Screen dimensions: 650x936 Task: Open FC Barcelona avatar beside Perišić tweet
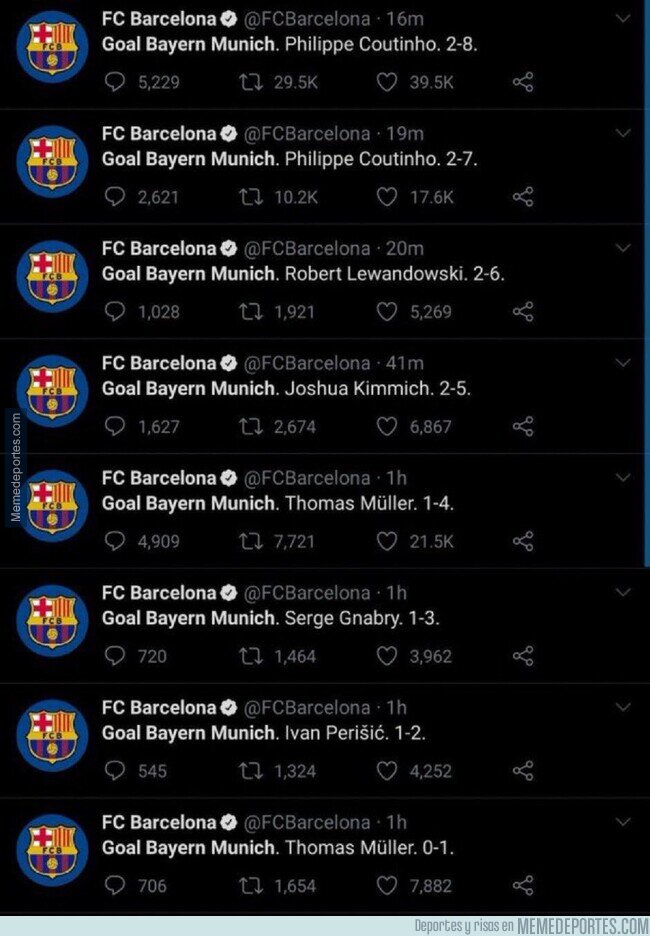(52, 735)
